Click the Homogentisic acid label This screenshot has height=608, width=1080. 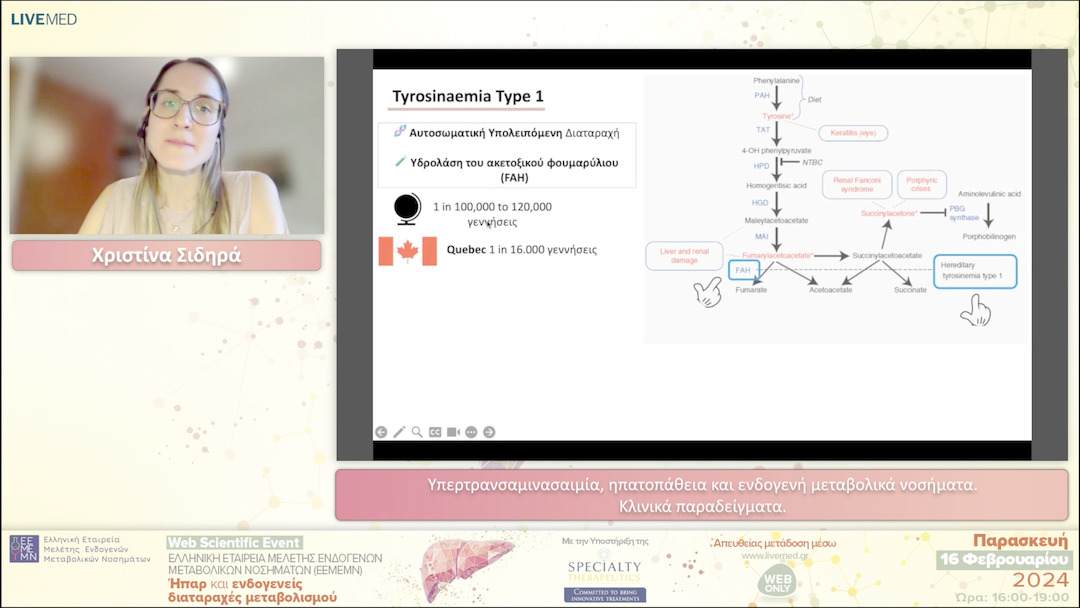(776, 185)
